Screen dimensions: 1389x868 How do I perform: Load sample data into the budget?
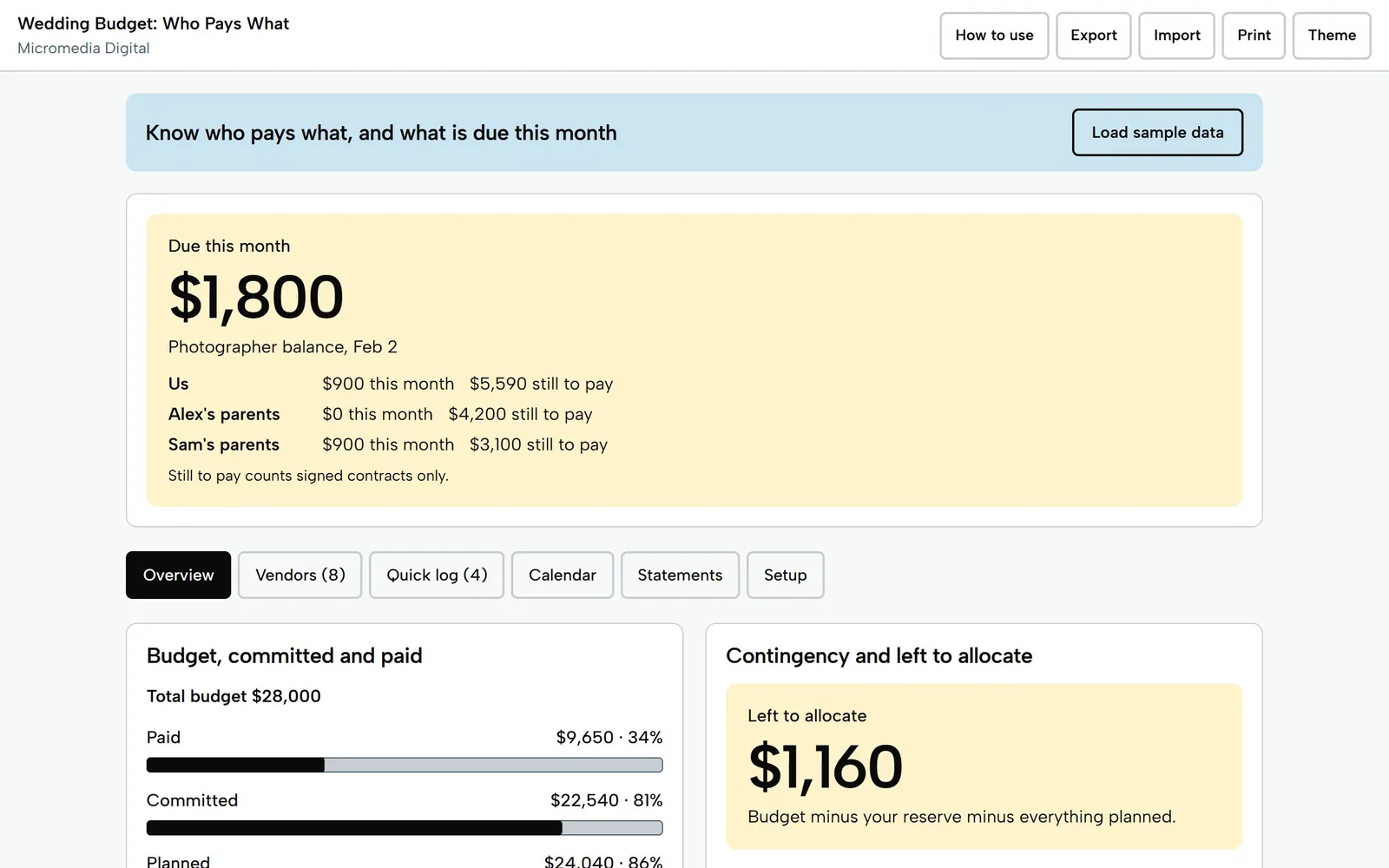(1157, 133)
